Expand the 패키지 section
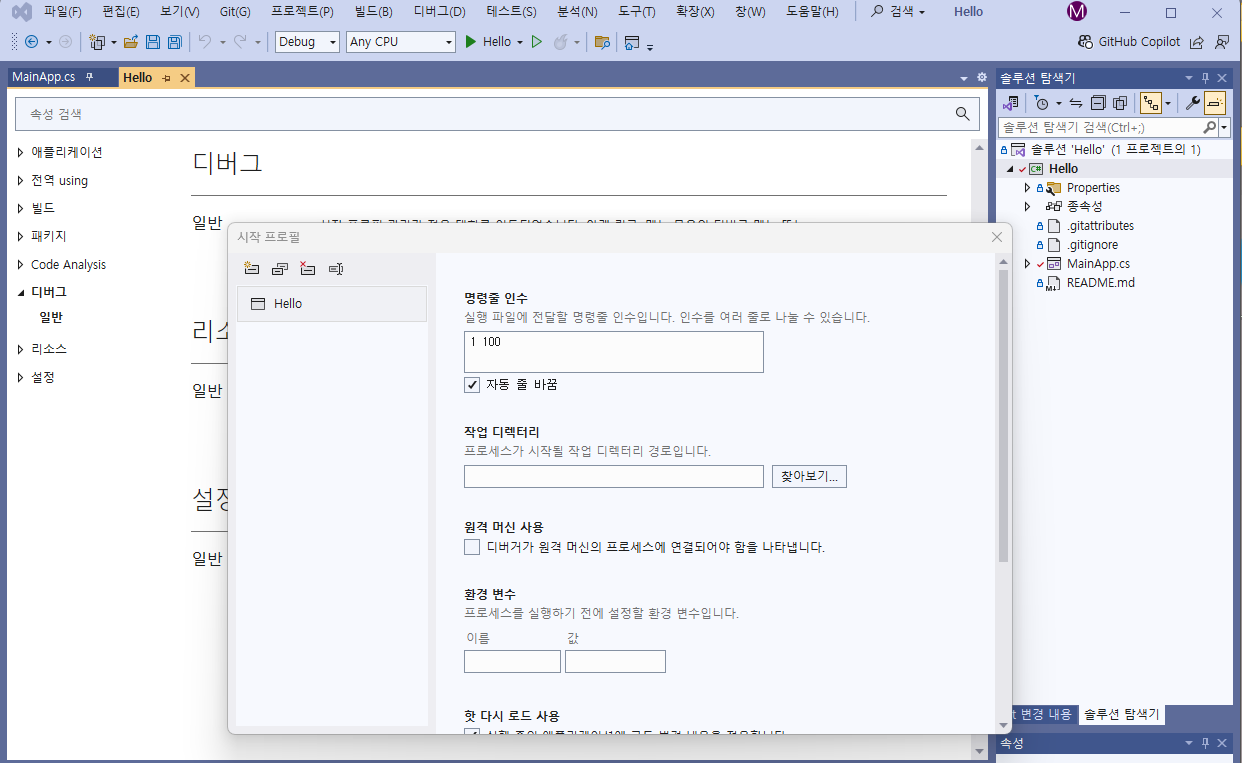The height and width of the screenshot is (763, 1242). pos(21,237)
